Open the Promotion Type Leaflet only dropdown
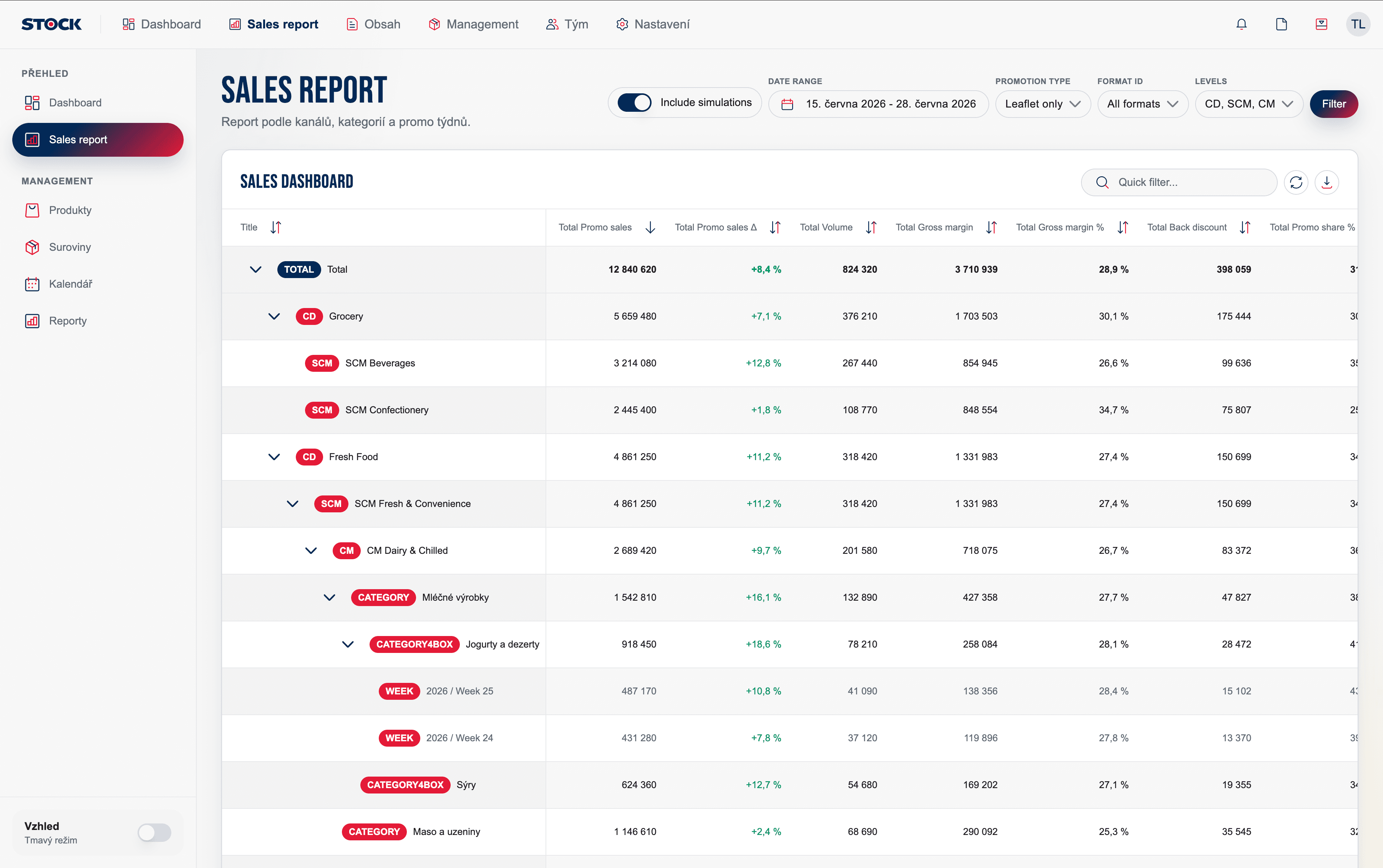This screenshot has width=1383, height=868. point(1043,104)
